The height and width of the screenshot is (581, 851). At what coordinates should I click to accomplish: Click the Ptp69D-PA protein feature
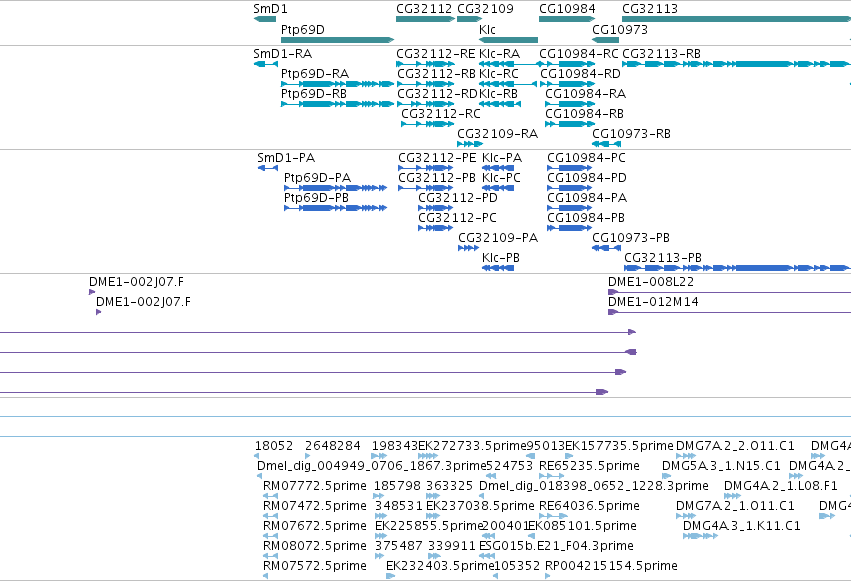coord(335,188)
